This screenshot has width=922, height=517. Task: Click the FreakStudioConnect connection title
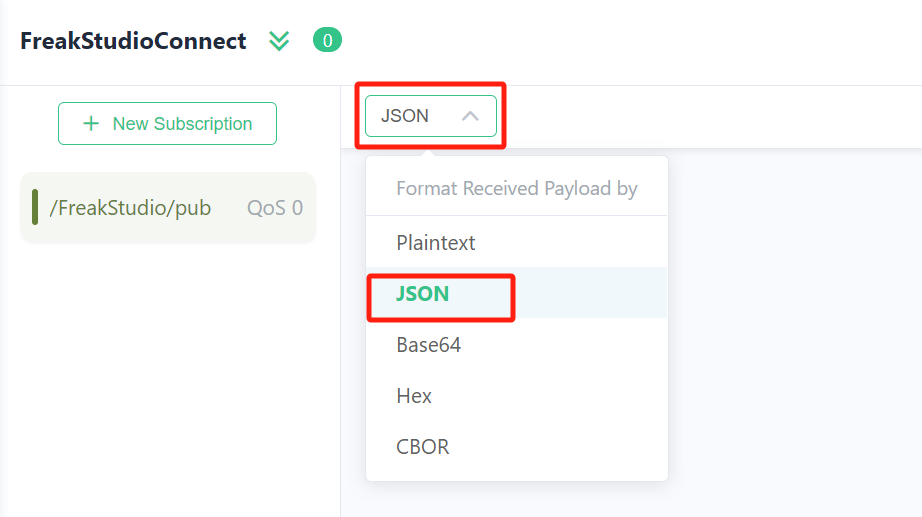pyautogui.click(x=133, y=41)
